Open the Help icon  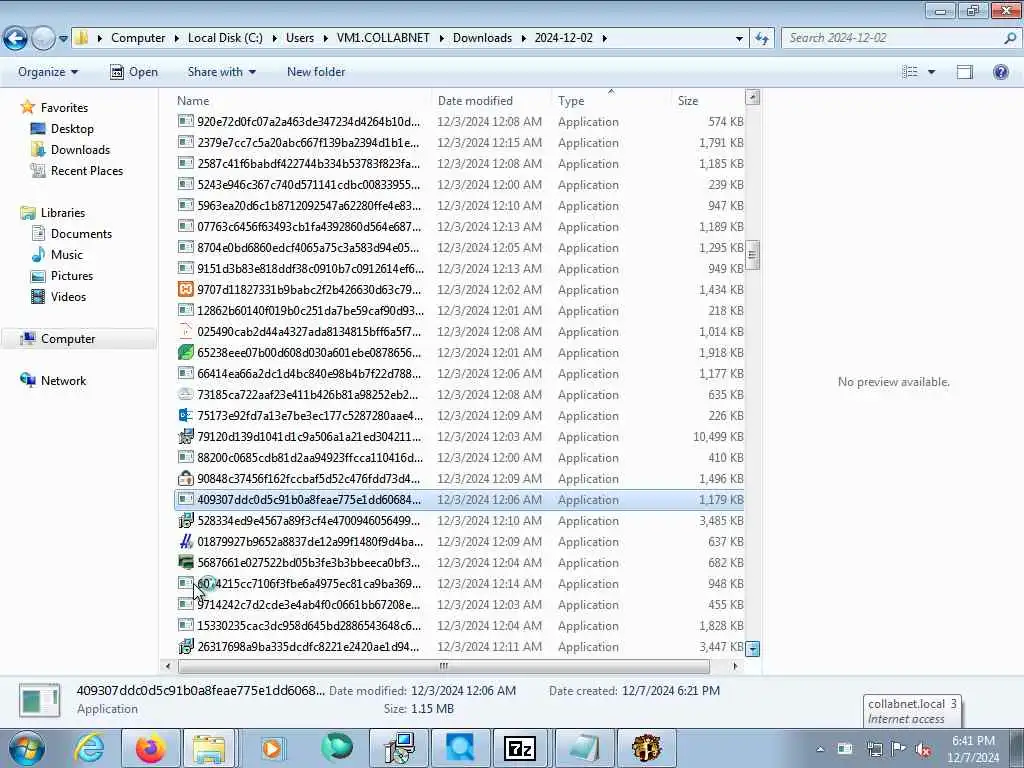1000,72
